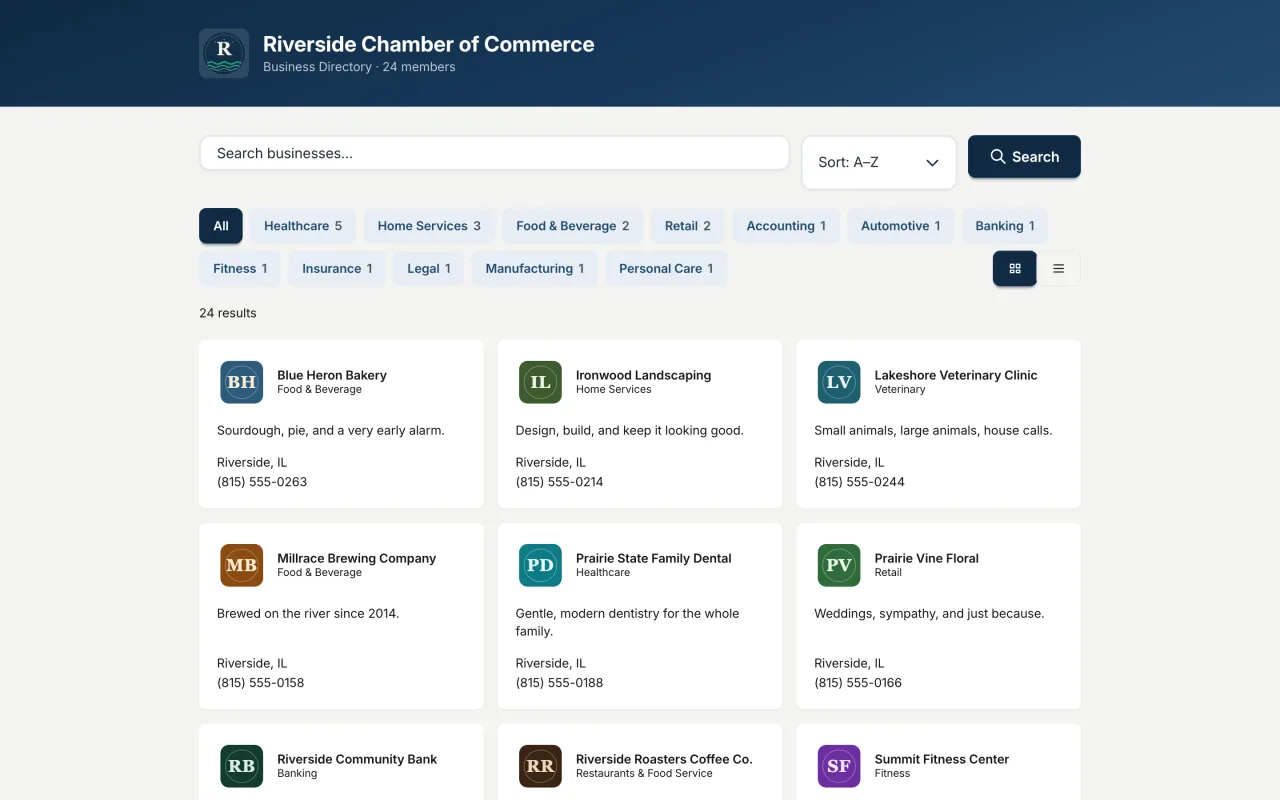Filter by Retail category
Image resolution: width=1280 pixels, height=800 pixels.
pyautogui.click(x=688, y=226)
